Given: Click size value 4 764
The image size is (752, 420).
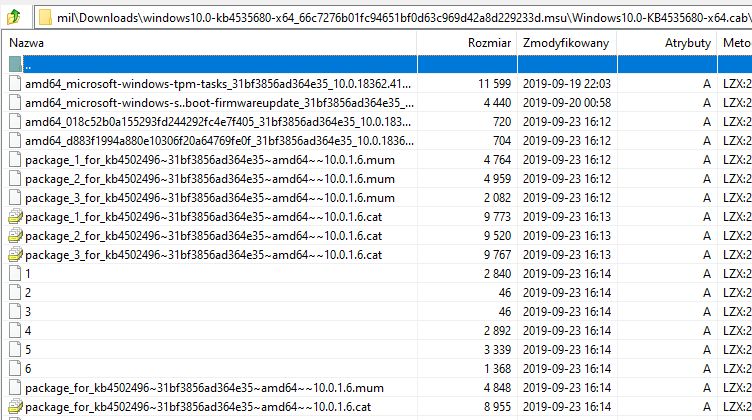Looking at the screenshot, I should click(x=497, y=160).
